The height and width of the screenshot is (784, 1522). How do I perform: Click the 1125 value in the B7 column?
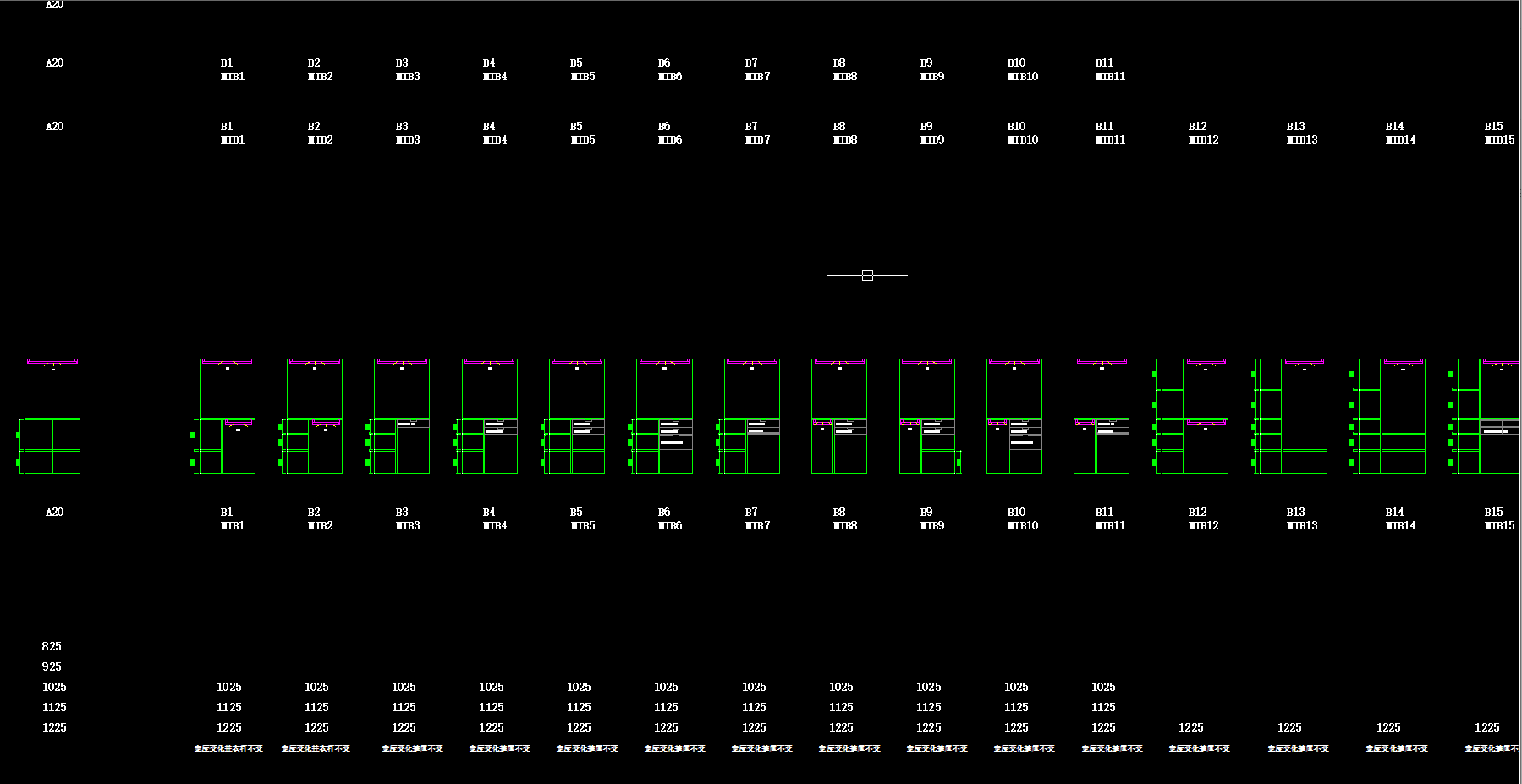pos(754,707)
